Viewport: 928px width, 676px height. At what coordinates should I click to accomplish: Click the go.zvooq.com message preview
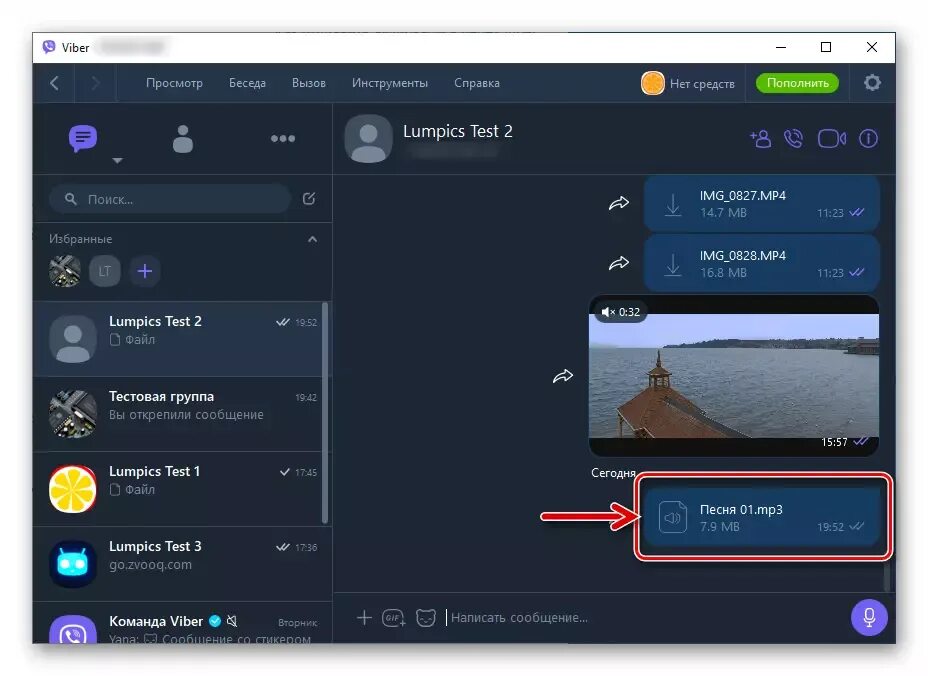(150, 564)
